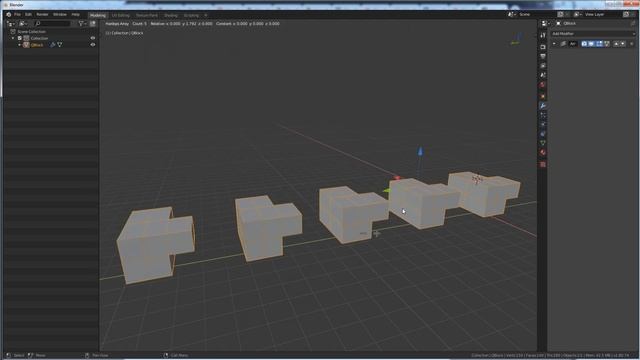This screenshot has height=360, width=640.
Task: Open the properties editor type dropdown
Action: [545, 24]
